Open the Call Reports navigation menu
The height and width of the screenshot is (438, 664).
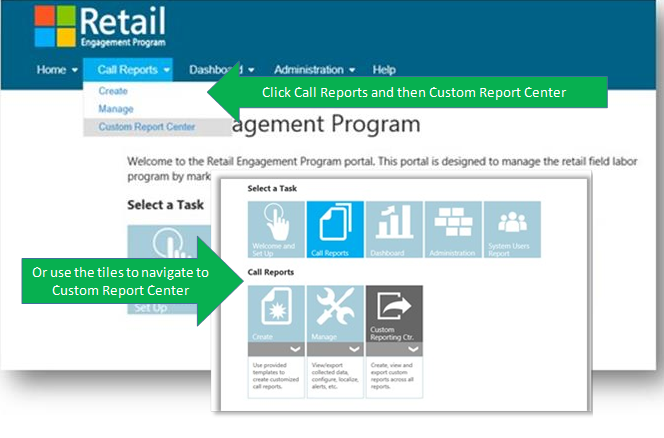(x=133, y=70)
